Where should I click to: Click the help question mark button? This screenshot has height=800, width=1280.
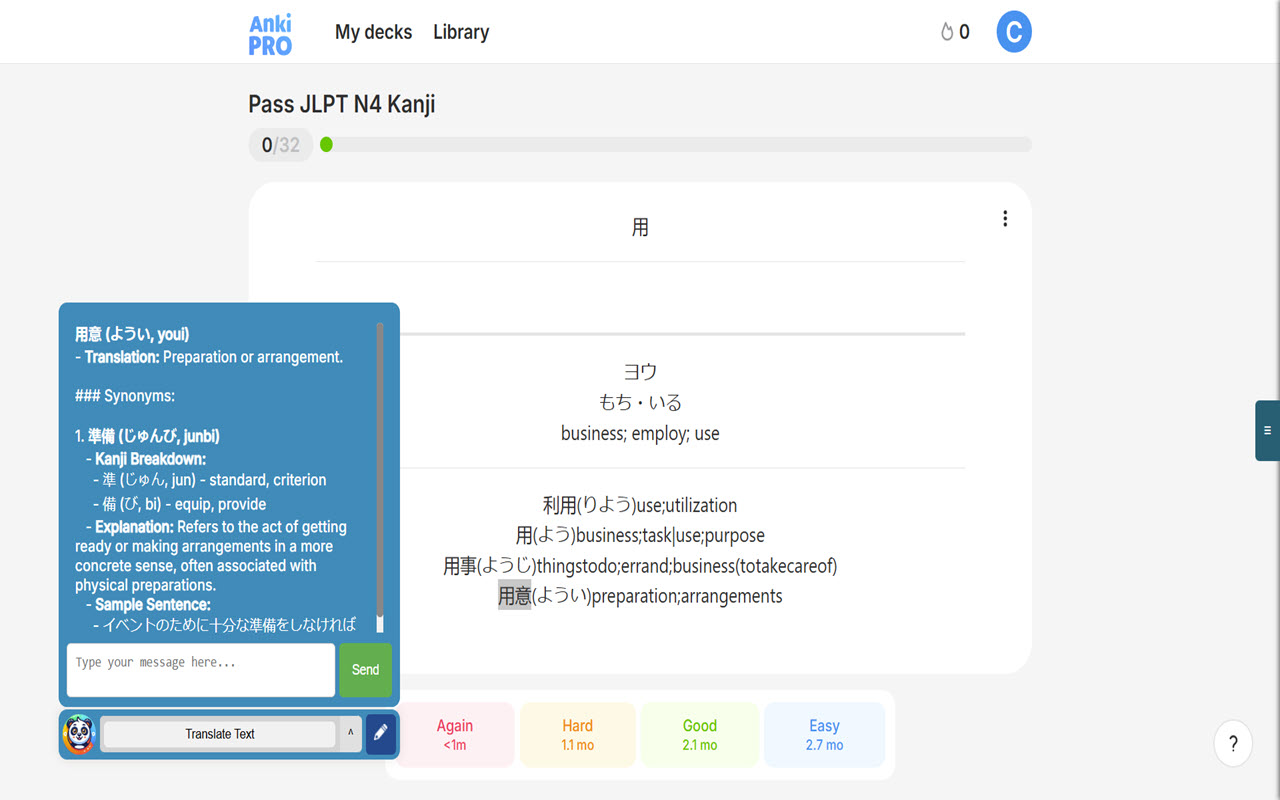1232,743
